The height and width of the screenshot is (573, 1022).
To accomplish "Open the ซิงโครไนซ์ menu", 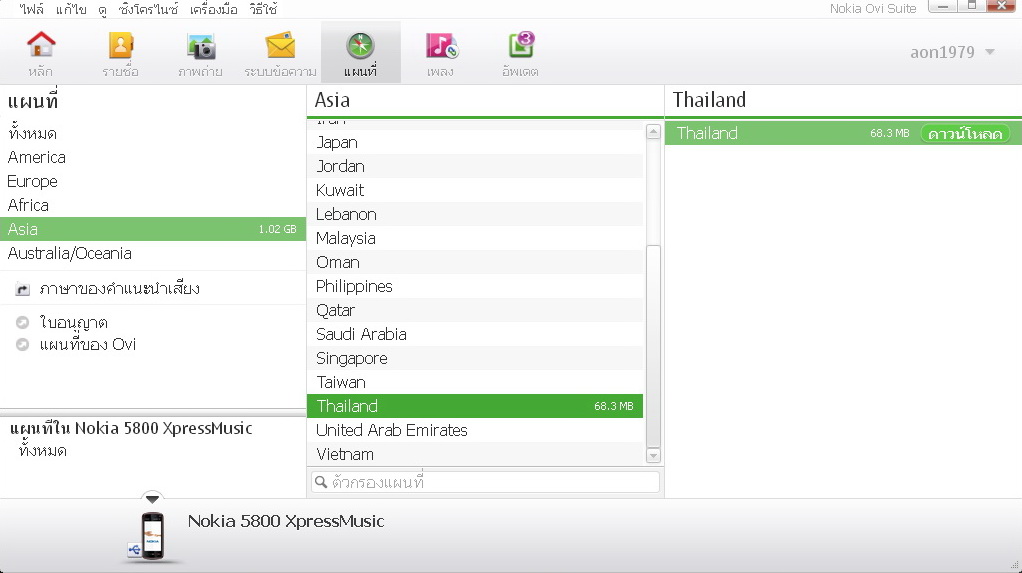I will (149, 9).
